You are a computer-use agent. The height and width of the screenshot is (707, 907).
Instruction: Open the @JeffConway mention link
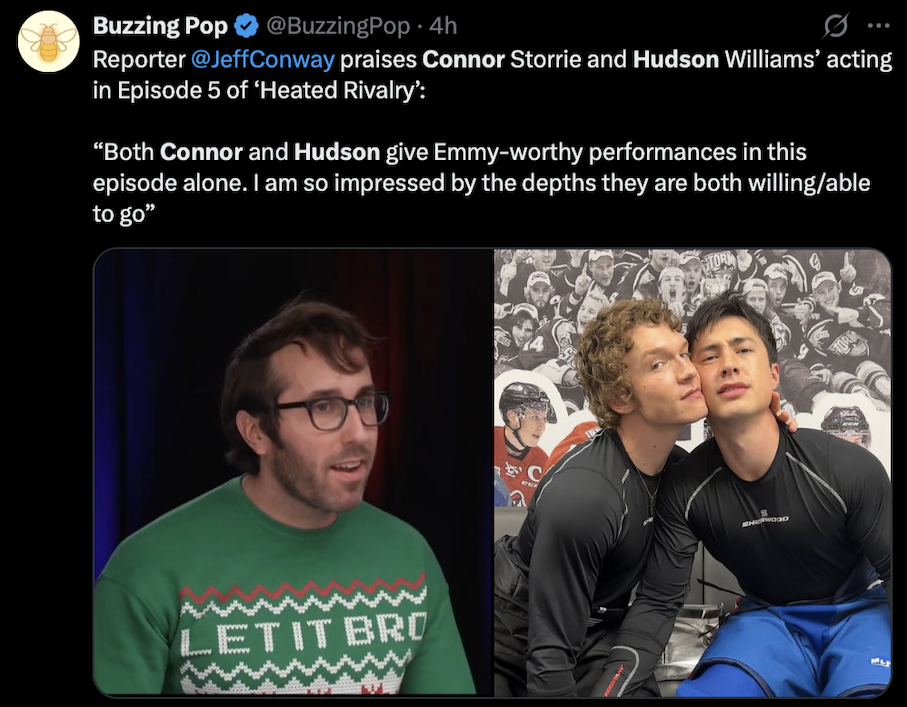pos(262,60)
